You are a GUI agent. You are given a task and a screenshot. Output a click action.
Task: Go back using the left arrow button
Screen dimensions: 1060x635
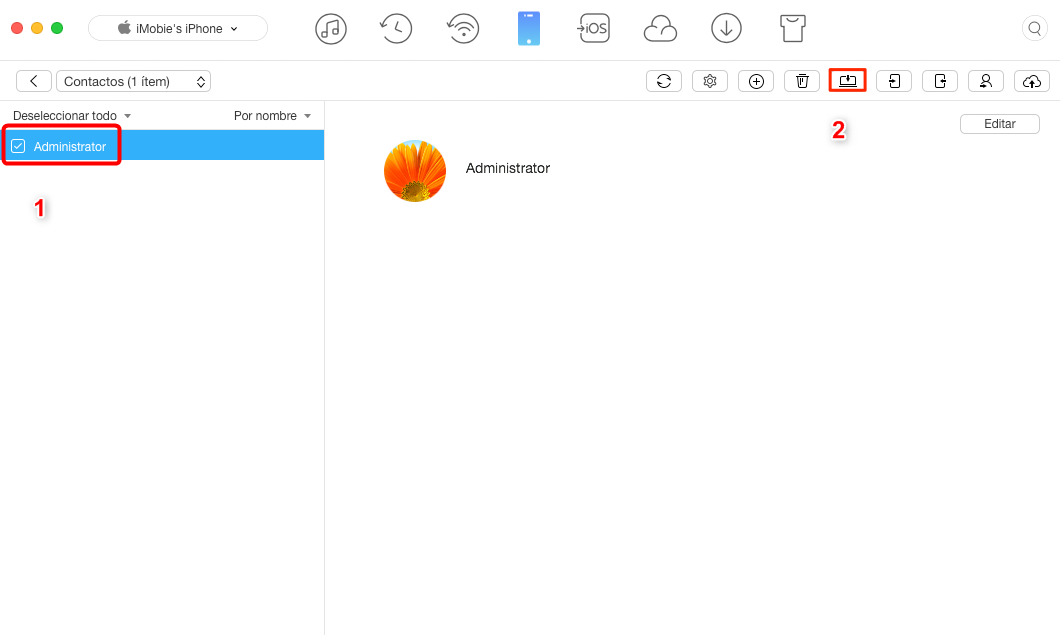[x=33, y=81]
